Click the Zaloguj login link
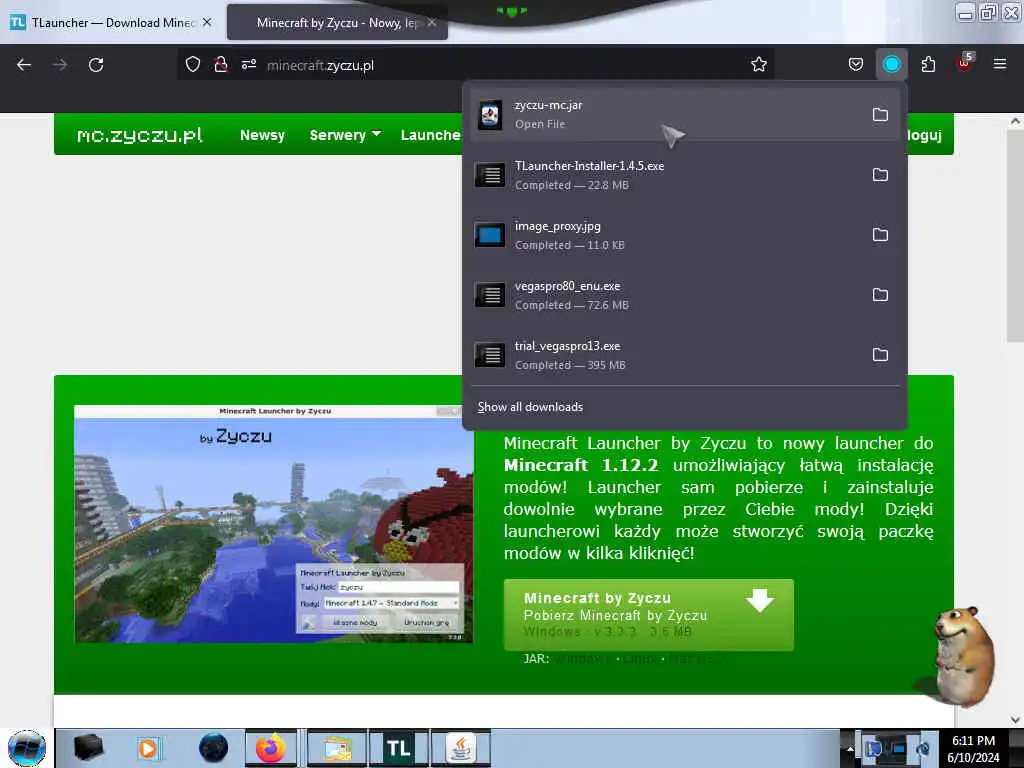The height and width of the screenshot is (768, 1024). point(923,135)
